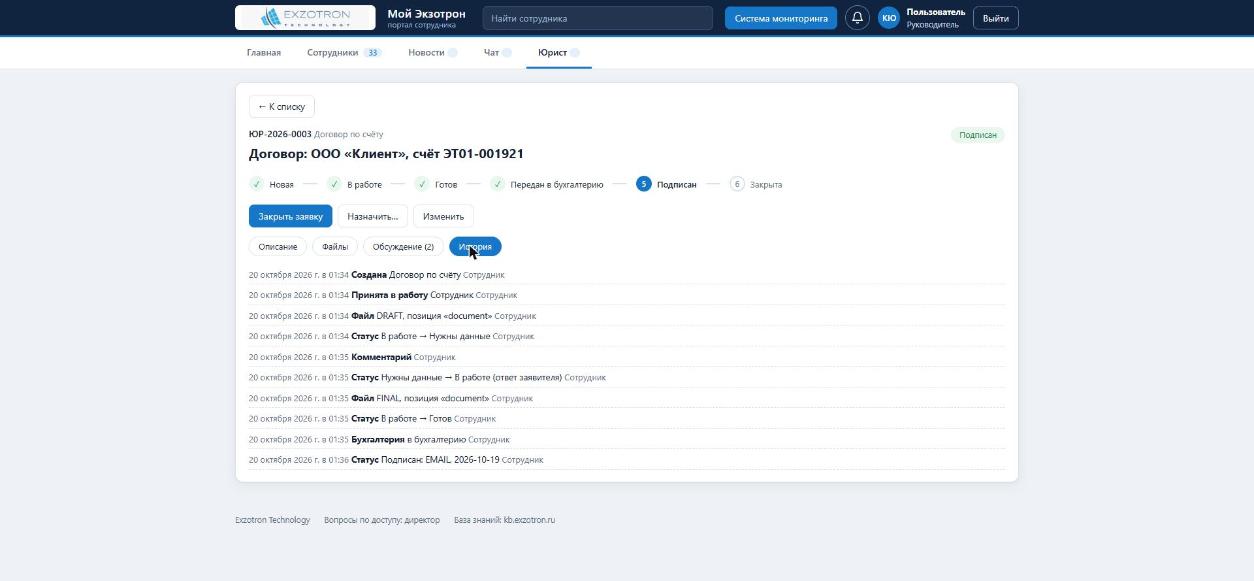Open the Назначить… button
This screenshot has height=581, width=1254.
pos(372,216)
